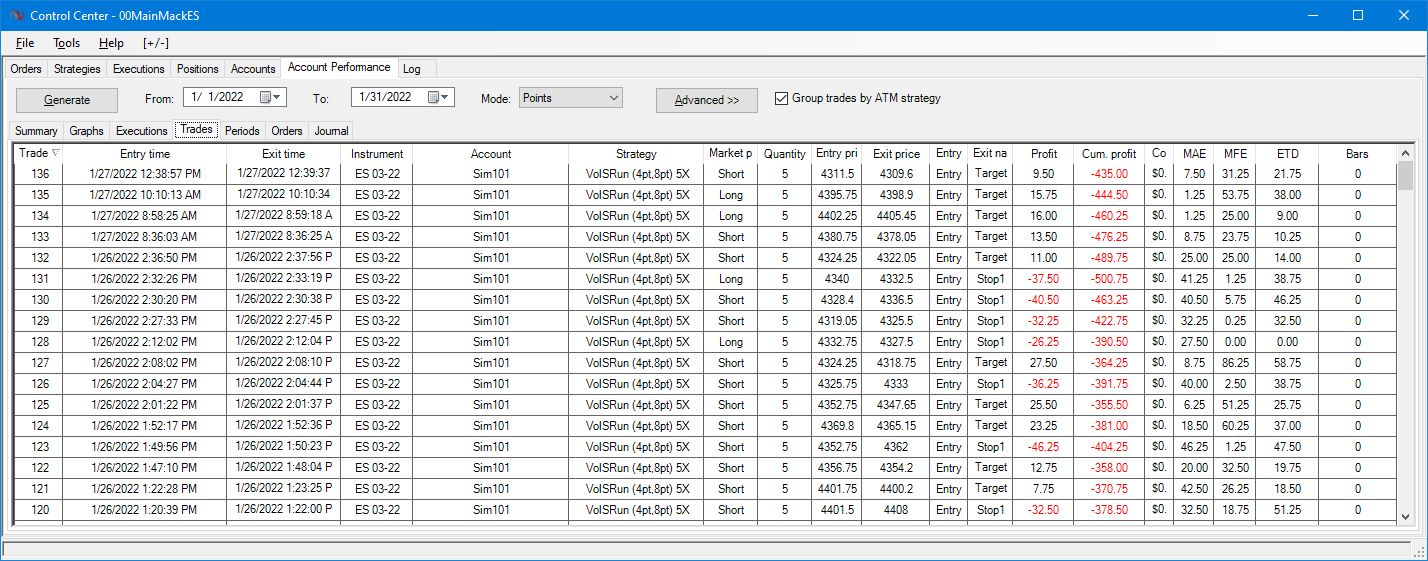
Task: Click the scrollbar up arrow
Action: tap(1405, 153)
